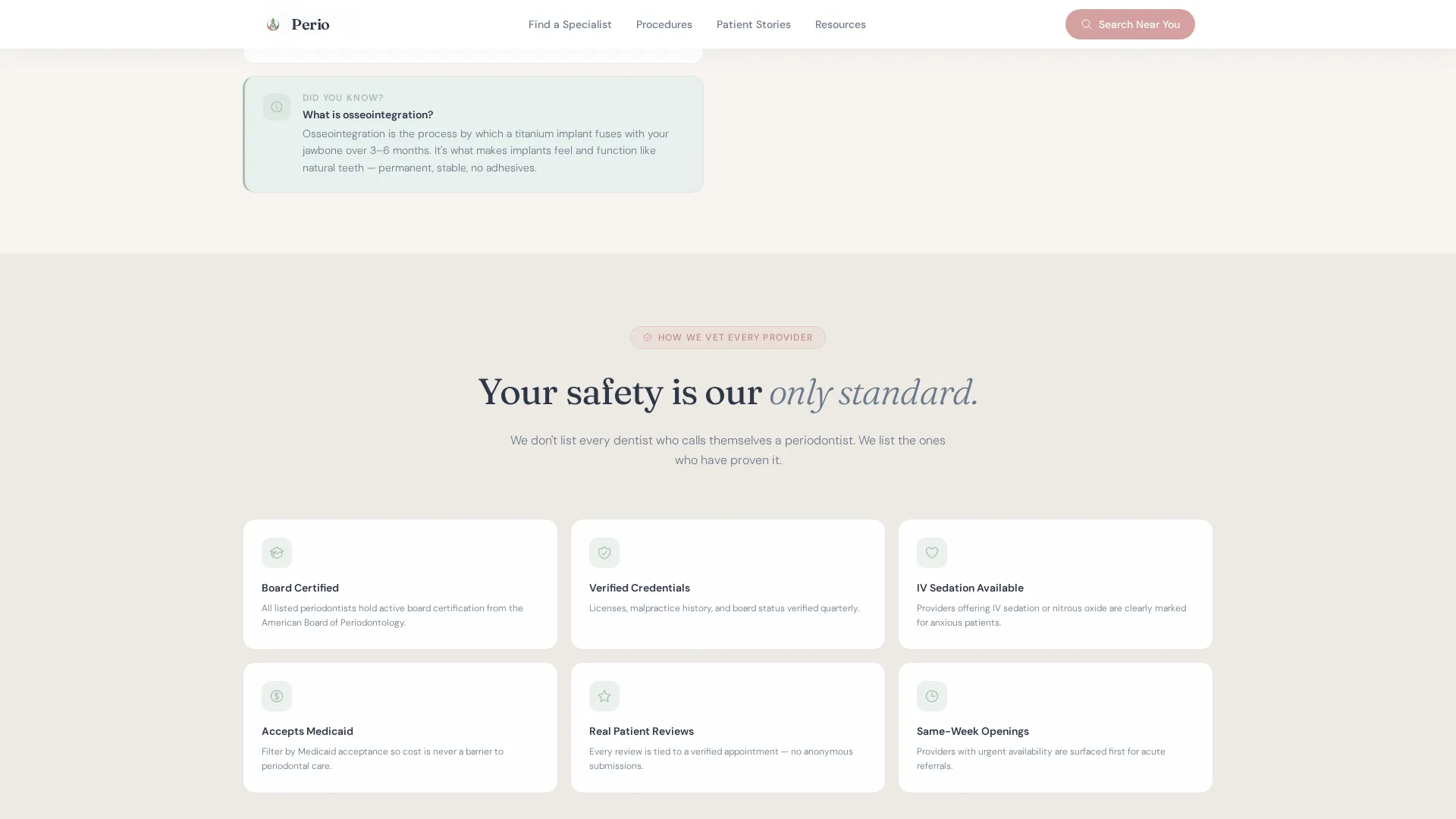
Task: Click the How We Vet Every Provider badge
Action: click(727, 337)
